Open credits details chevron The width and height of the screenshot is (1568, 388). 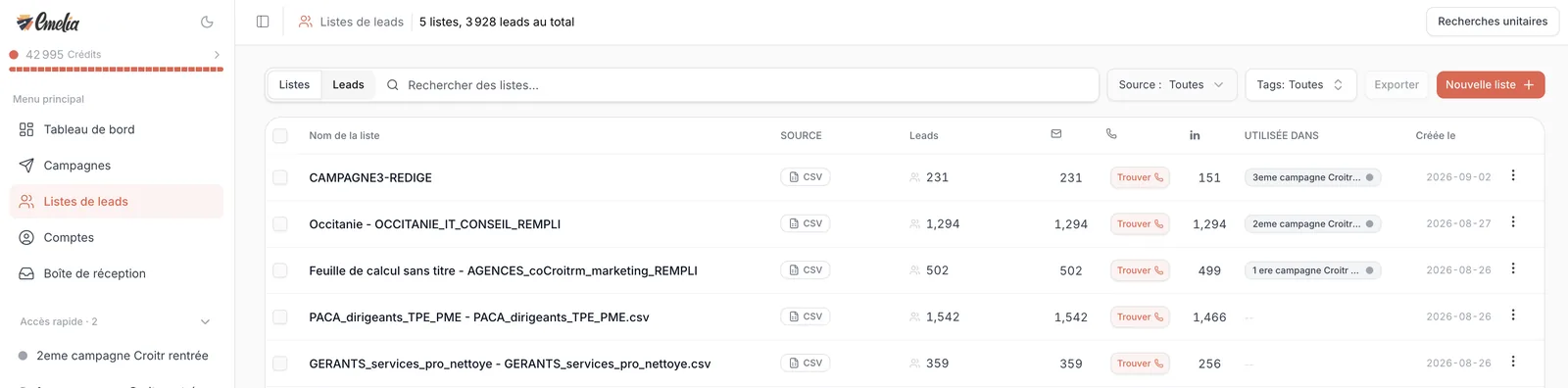click(x=217, y=55)
